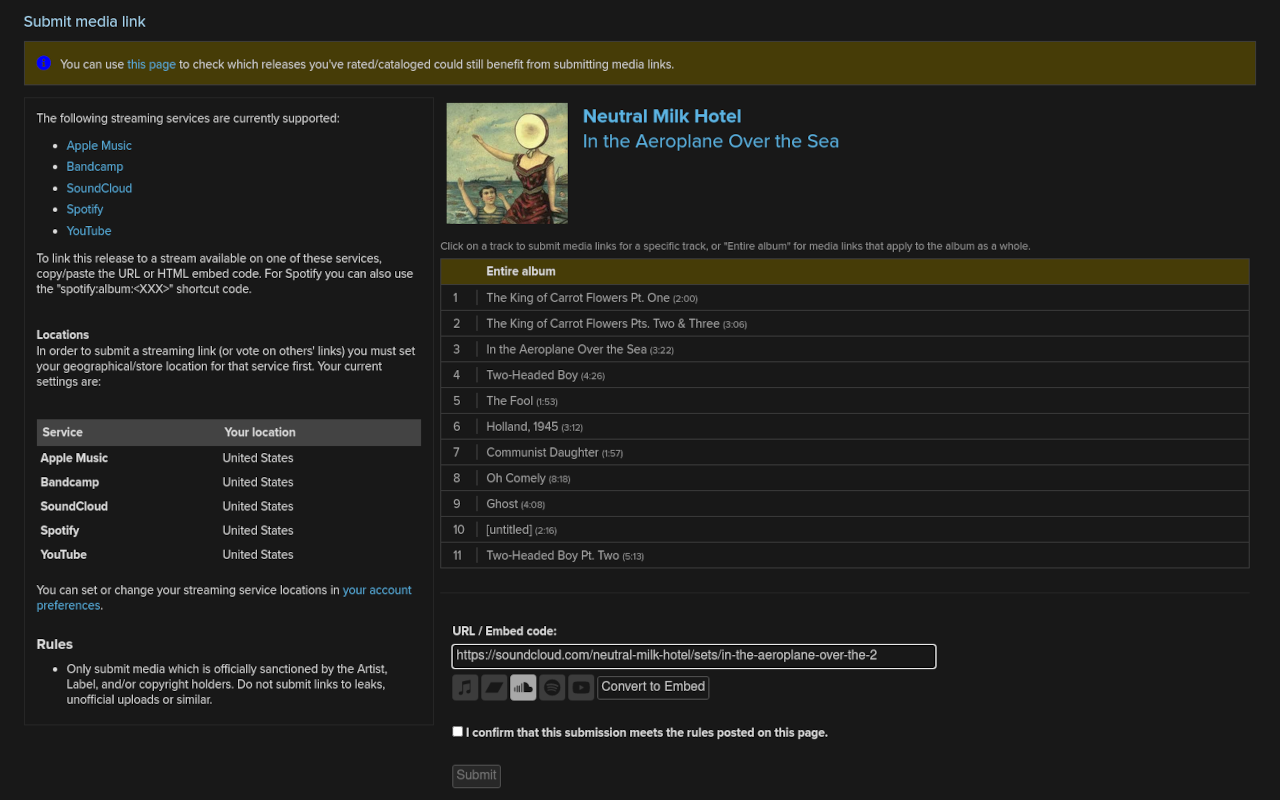Viewport: 1280px width, 800px height.
Task: Select the 'Entire album' row
Action: pyautogui.click(x=845, y=272)
